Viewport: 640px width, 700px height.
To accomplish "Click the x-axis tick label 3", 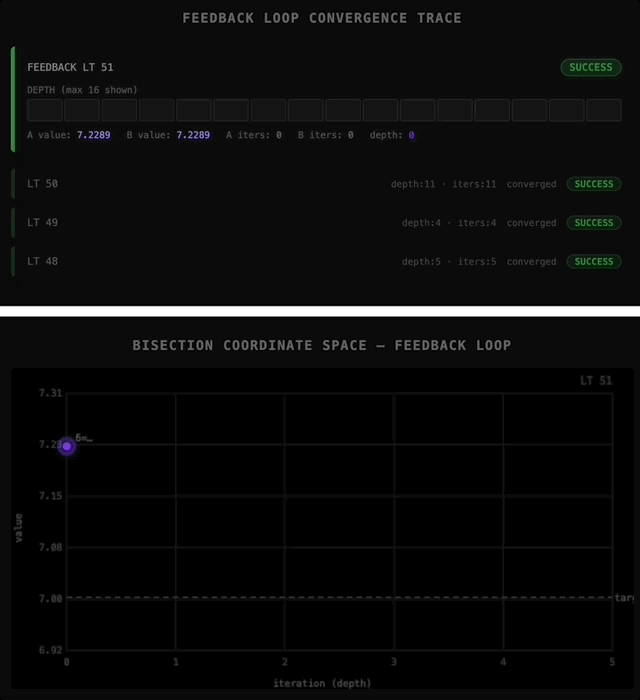I will click(394, 662).
